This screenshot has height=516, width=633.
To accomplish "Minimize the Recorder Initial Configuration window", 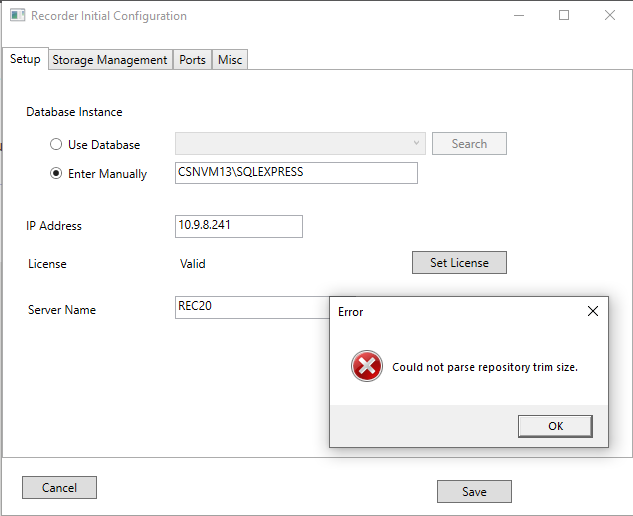I will [518, 16].
